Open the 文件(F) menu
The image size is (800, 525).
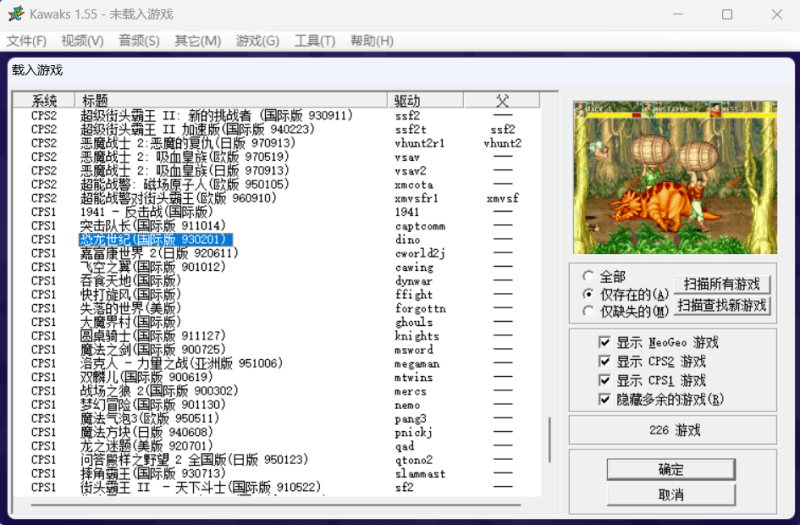(x=26, y=41)
